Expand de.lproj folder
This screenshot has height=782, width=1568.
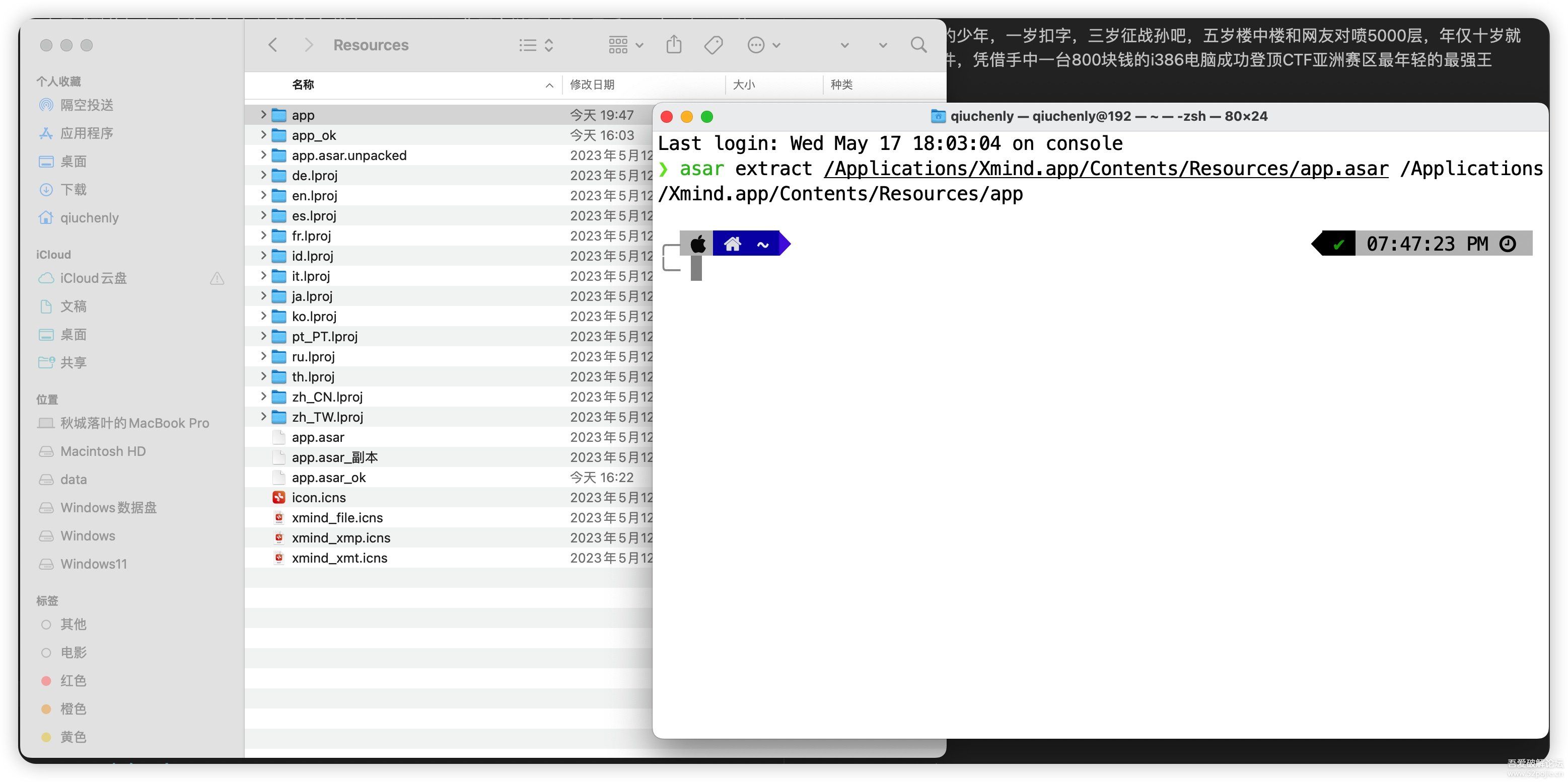pyautogui.click(x=263, y=175)
